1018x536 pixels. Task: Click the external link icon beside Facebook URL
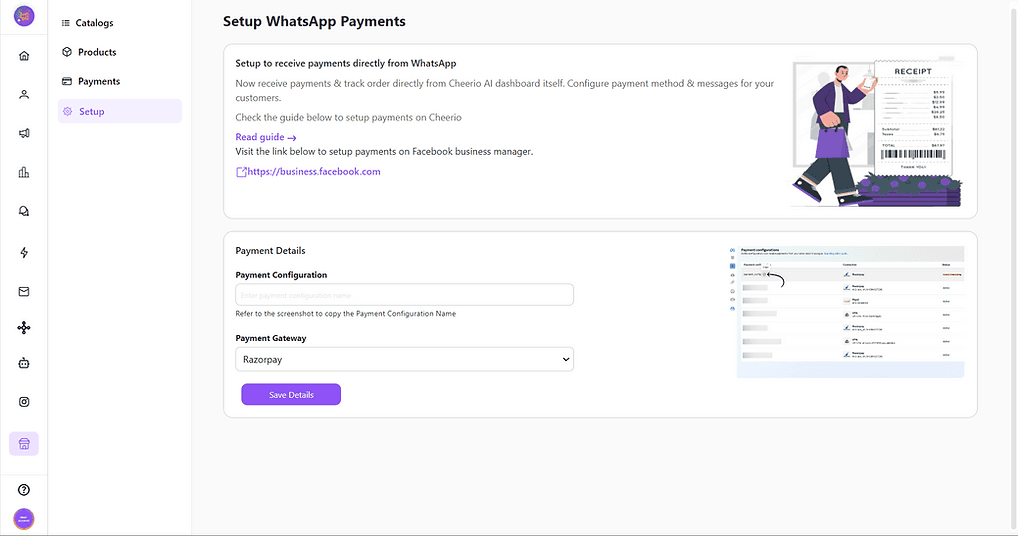[241, 172]
